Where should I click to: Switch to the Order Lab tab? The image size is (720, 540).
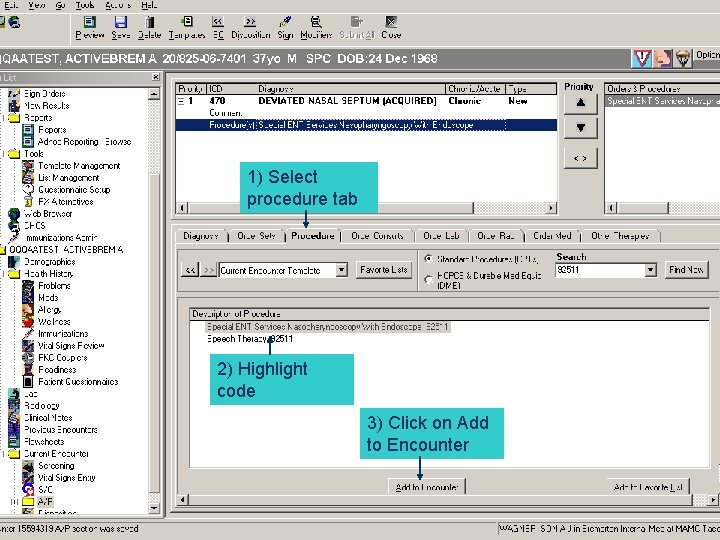coord(441,236)
